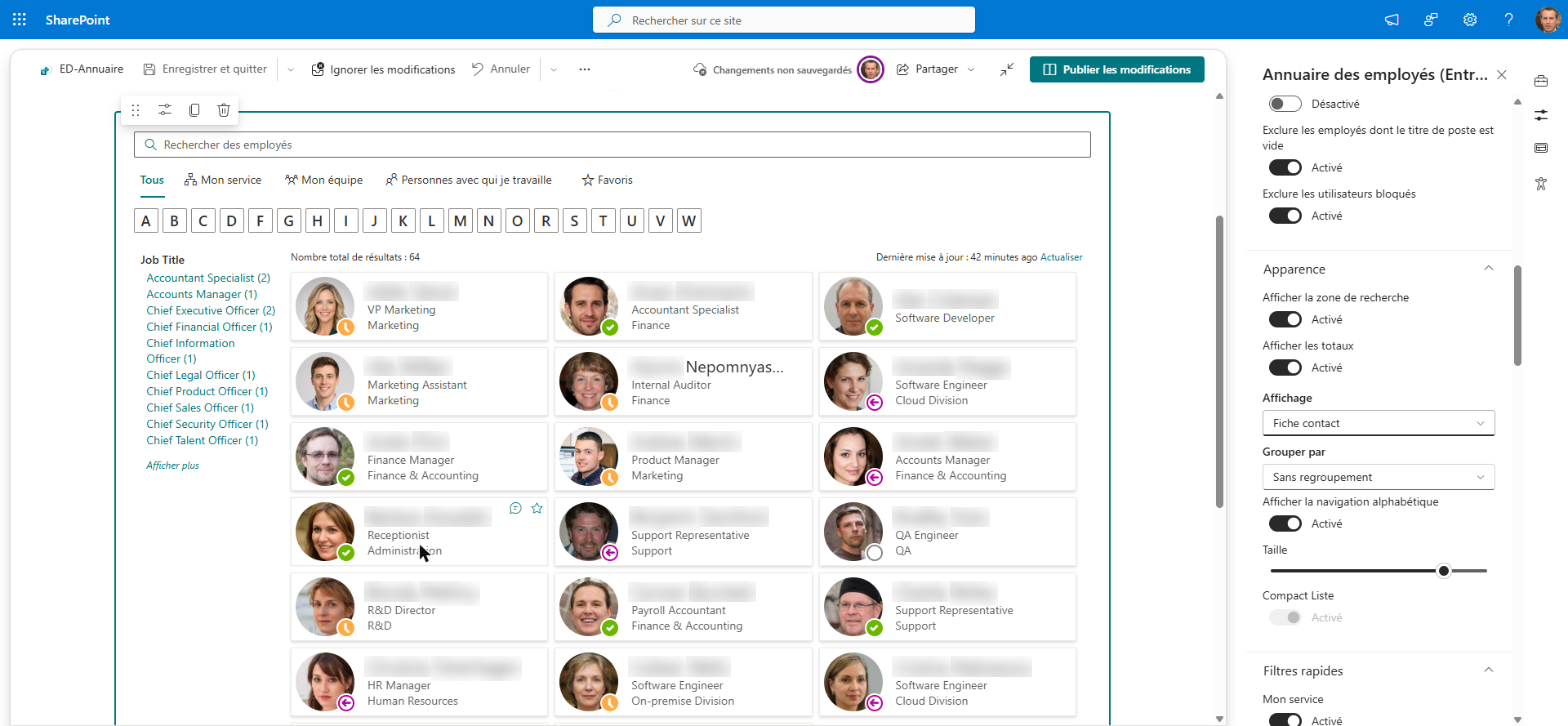
Task: Switch to Mon service tab
Action: [x=223, y=180]
